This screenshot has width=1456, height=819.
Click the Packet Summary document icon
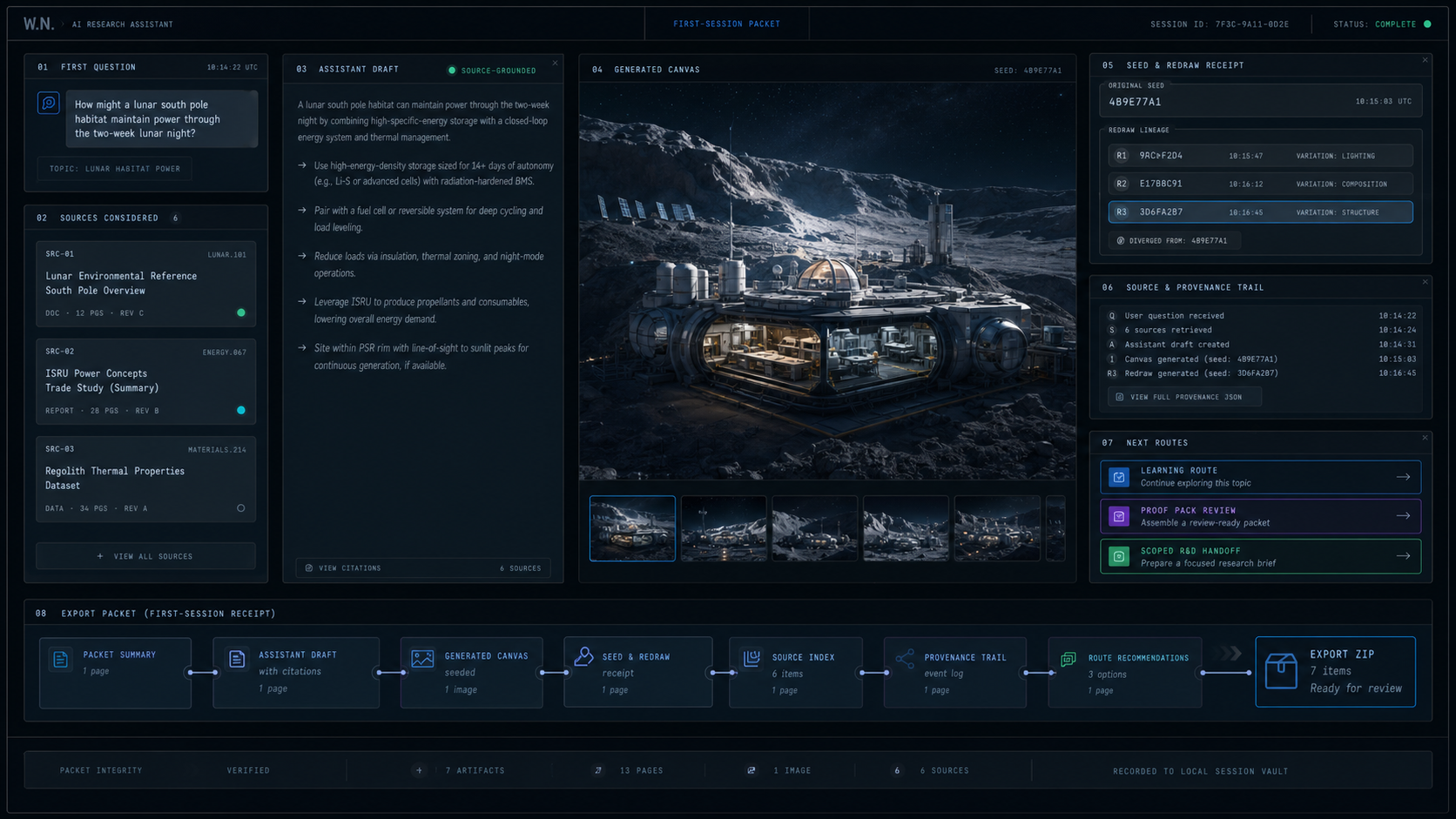coord(60,660)
